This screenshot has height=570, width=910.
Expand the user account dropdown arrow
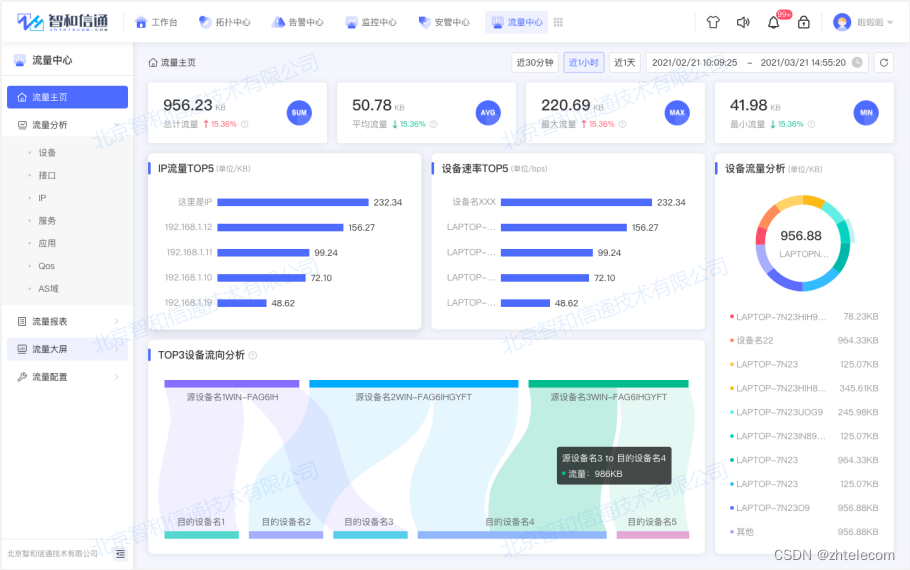click(890, 23)
